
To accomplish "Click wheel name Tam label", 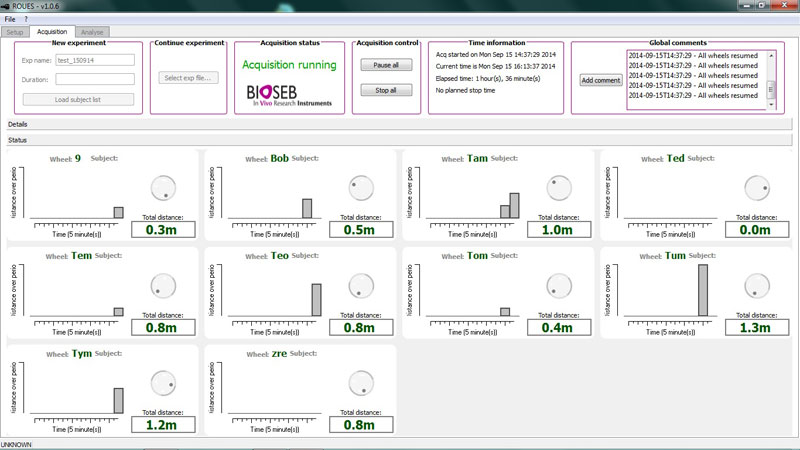I will pyautogui.click(x=477, y=158).
